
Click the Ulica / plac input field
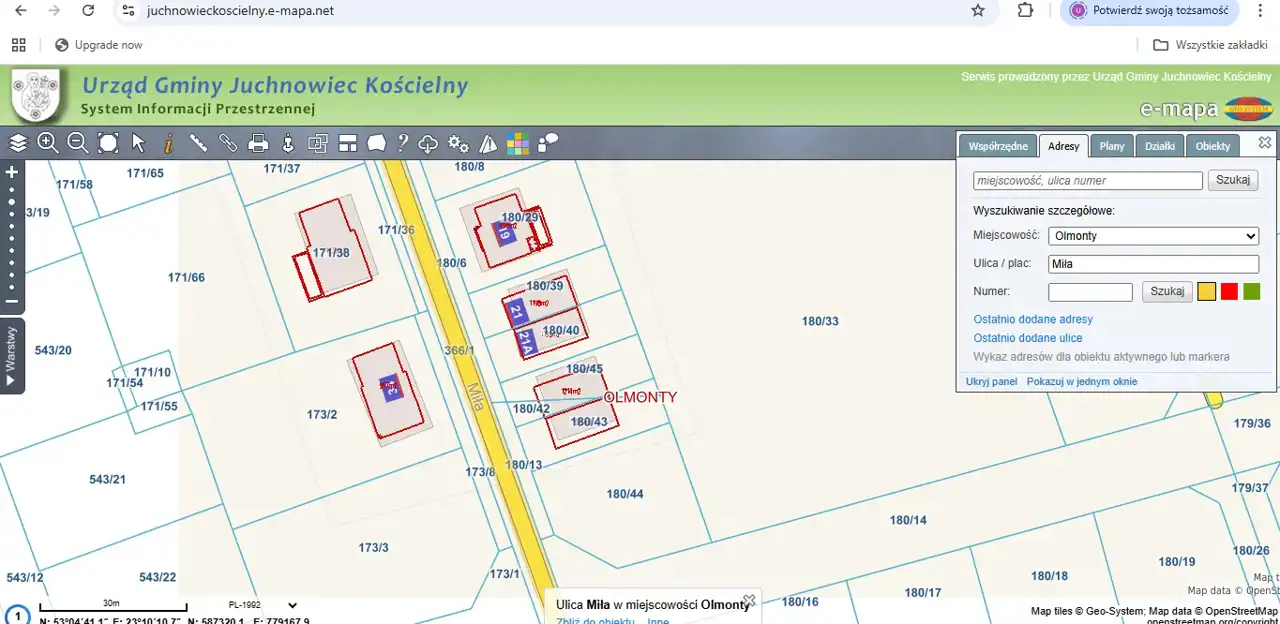1153,264
